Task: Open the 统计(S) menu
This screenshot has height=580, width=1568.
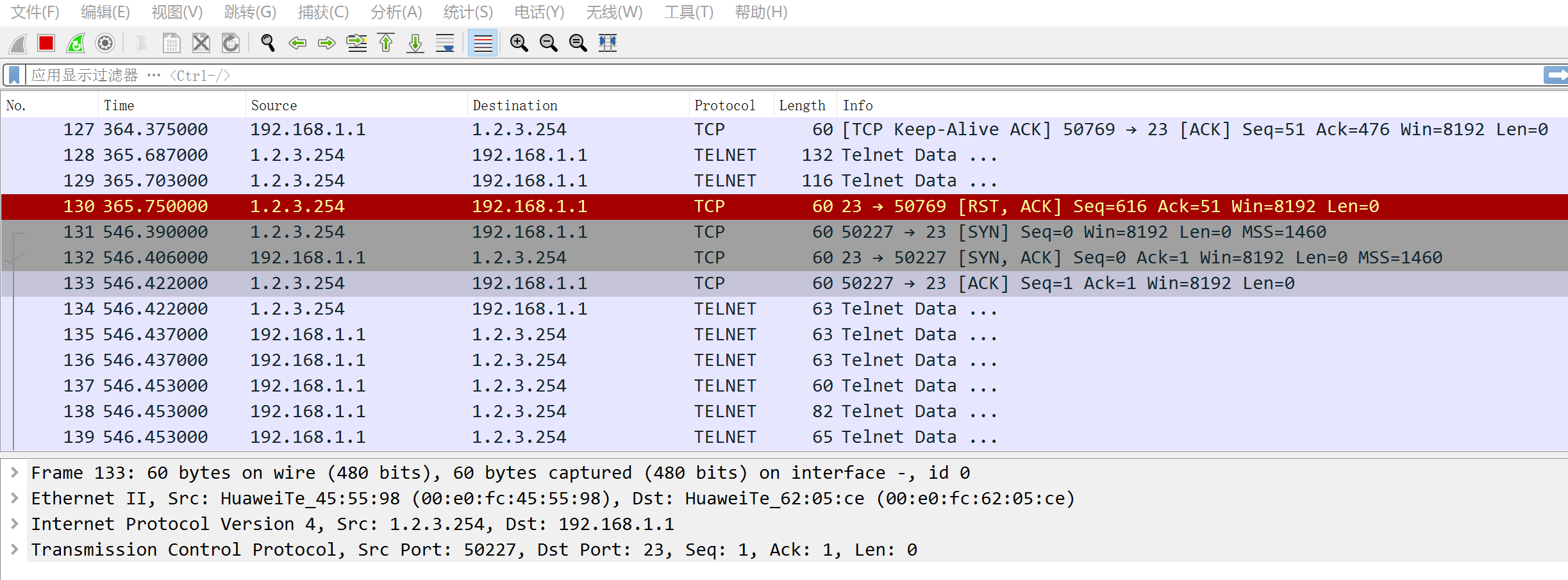Action: click(x=468, y=12)
